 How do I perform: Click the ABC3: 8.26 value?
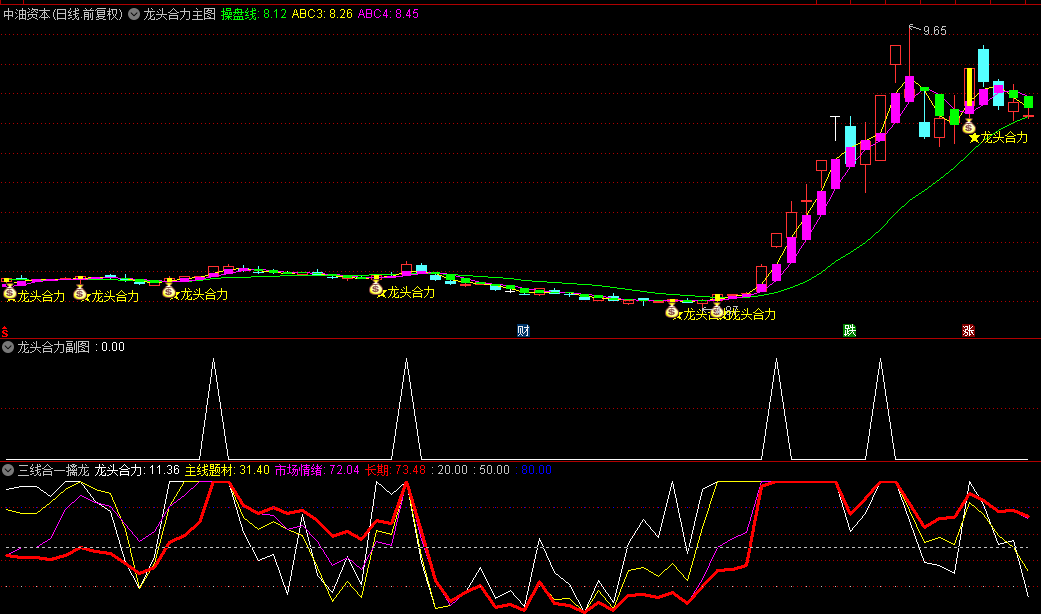tap(322, 14)
